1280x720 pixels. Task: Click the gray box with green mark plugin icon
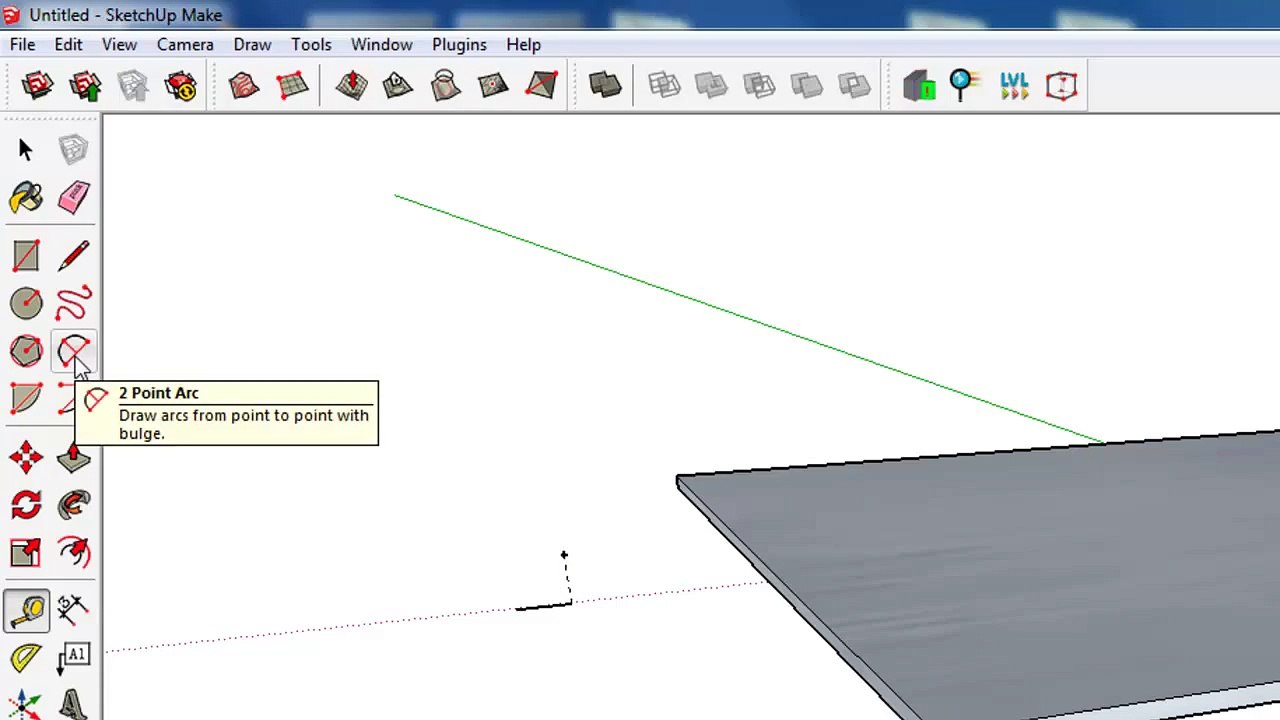pos(918,86)
